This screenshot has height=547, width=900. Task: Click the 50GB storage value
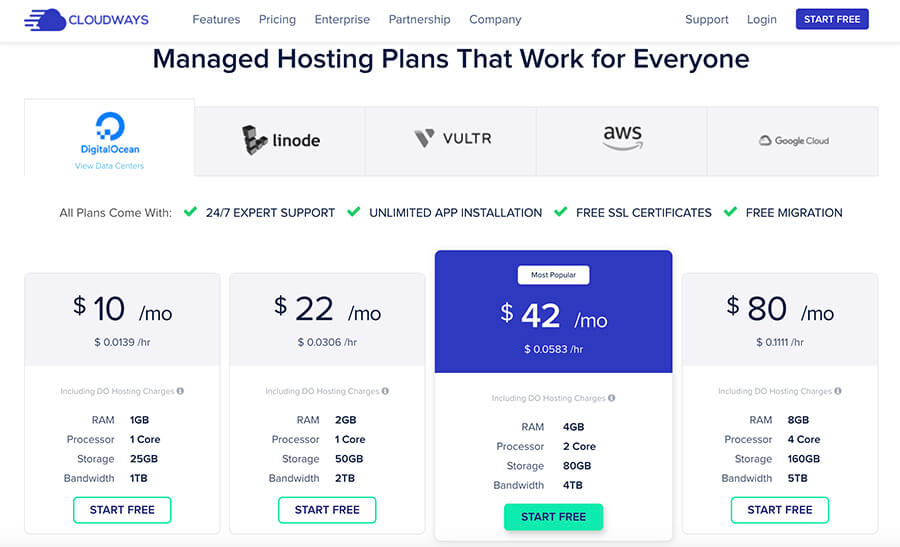coord(349,459)
